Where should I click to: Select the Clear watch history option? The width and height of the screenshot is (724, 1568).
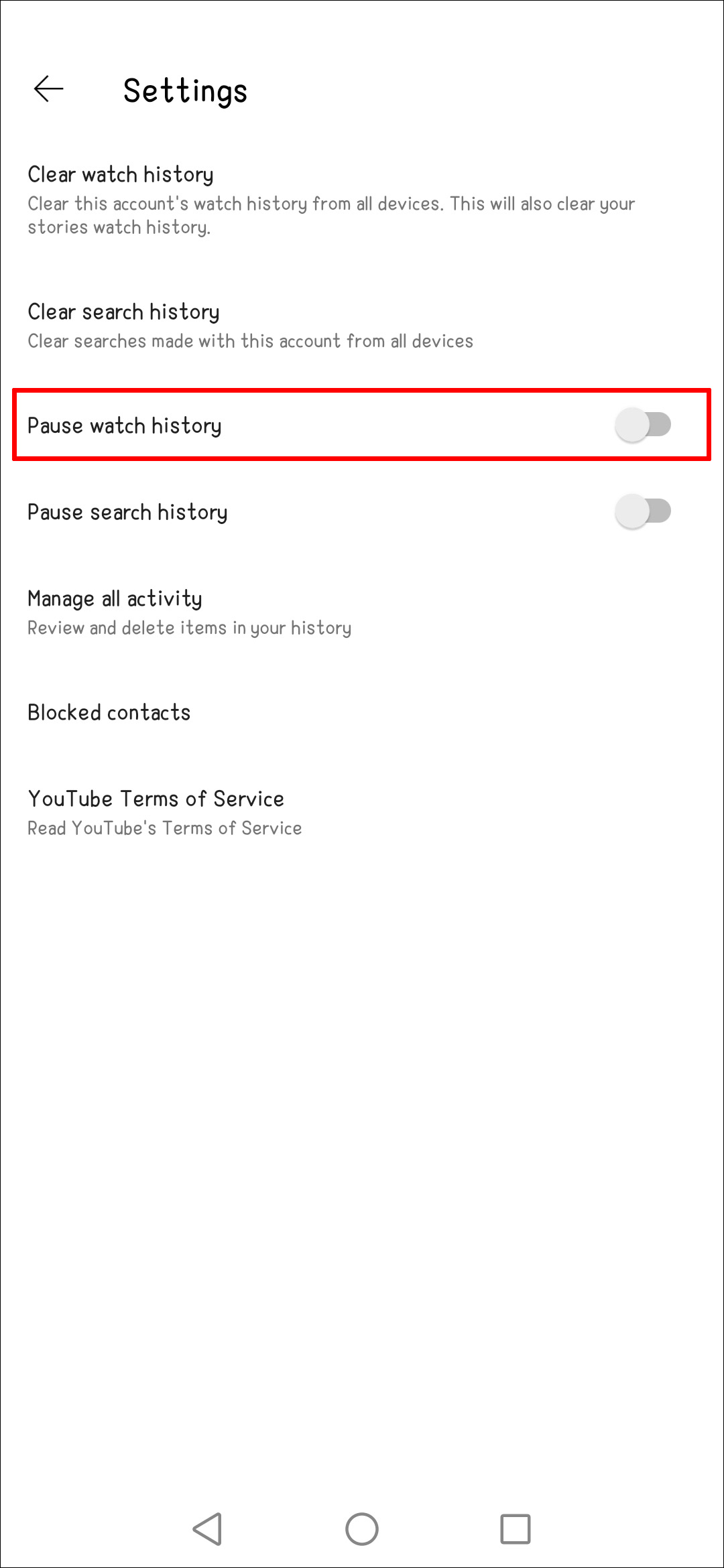tap(121, 175)
